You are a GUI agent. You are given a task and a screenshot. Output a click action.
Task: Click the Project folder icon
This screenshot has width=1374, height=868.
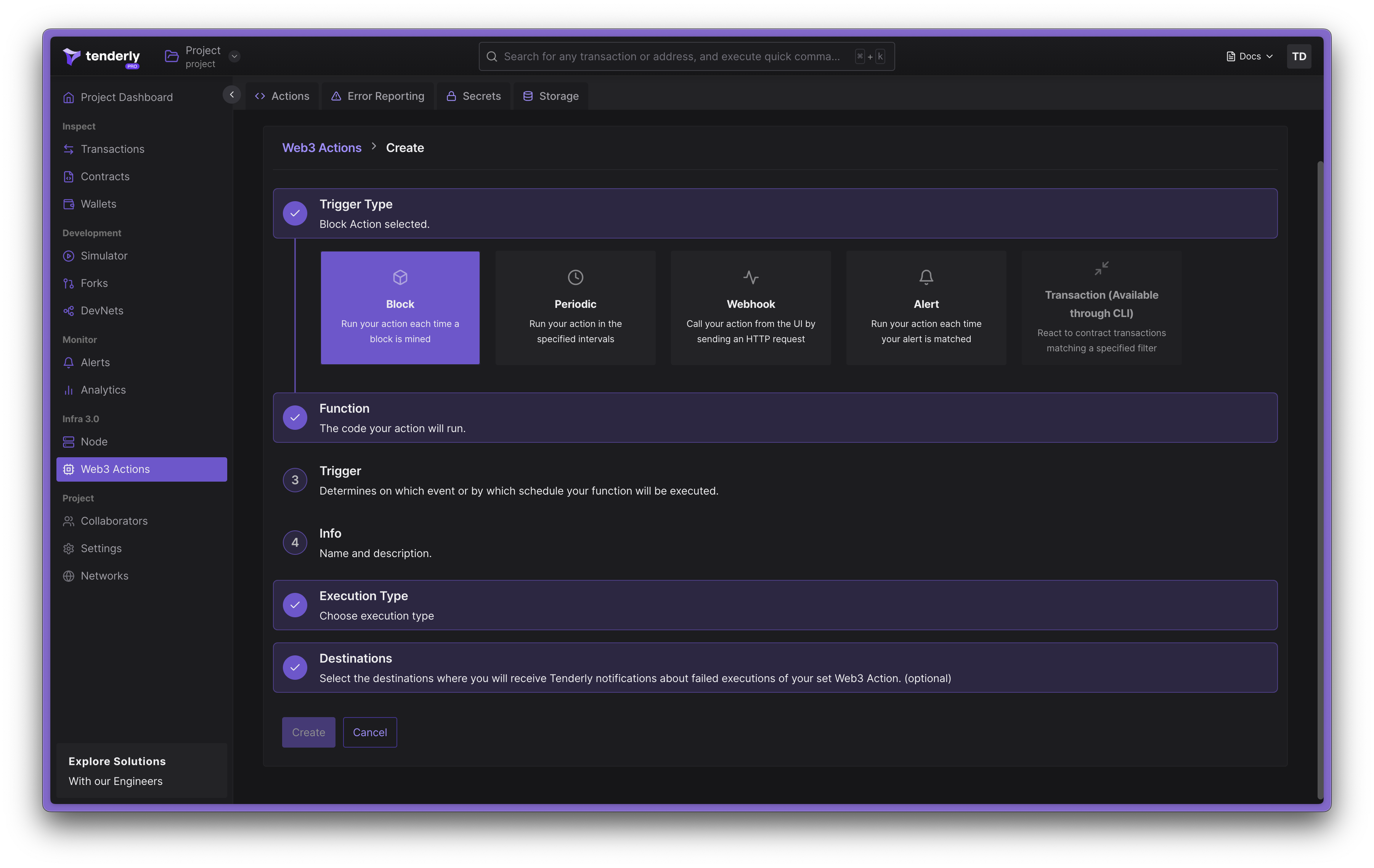coord(171,56)
